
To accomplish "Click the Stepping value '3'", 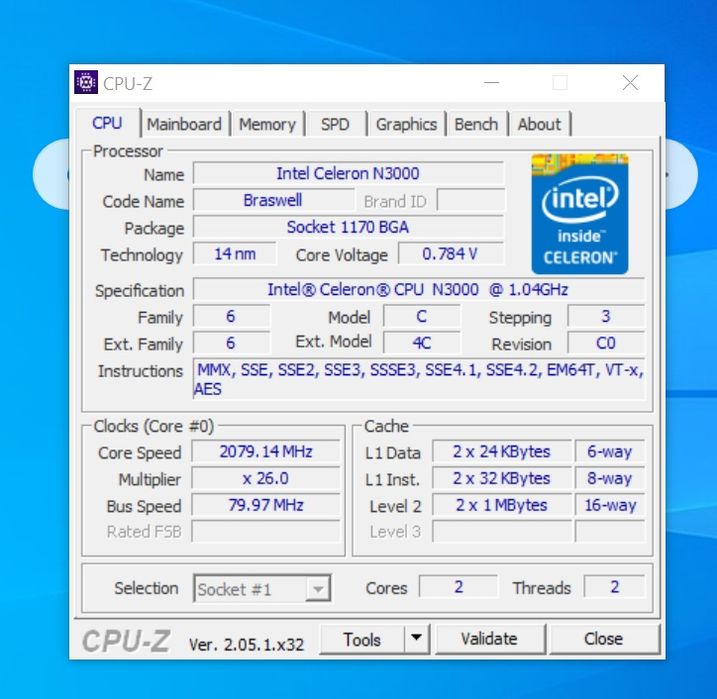I will [x=606, y=316].
